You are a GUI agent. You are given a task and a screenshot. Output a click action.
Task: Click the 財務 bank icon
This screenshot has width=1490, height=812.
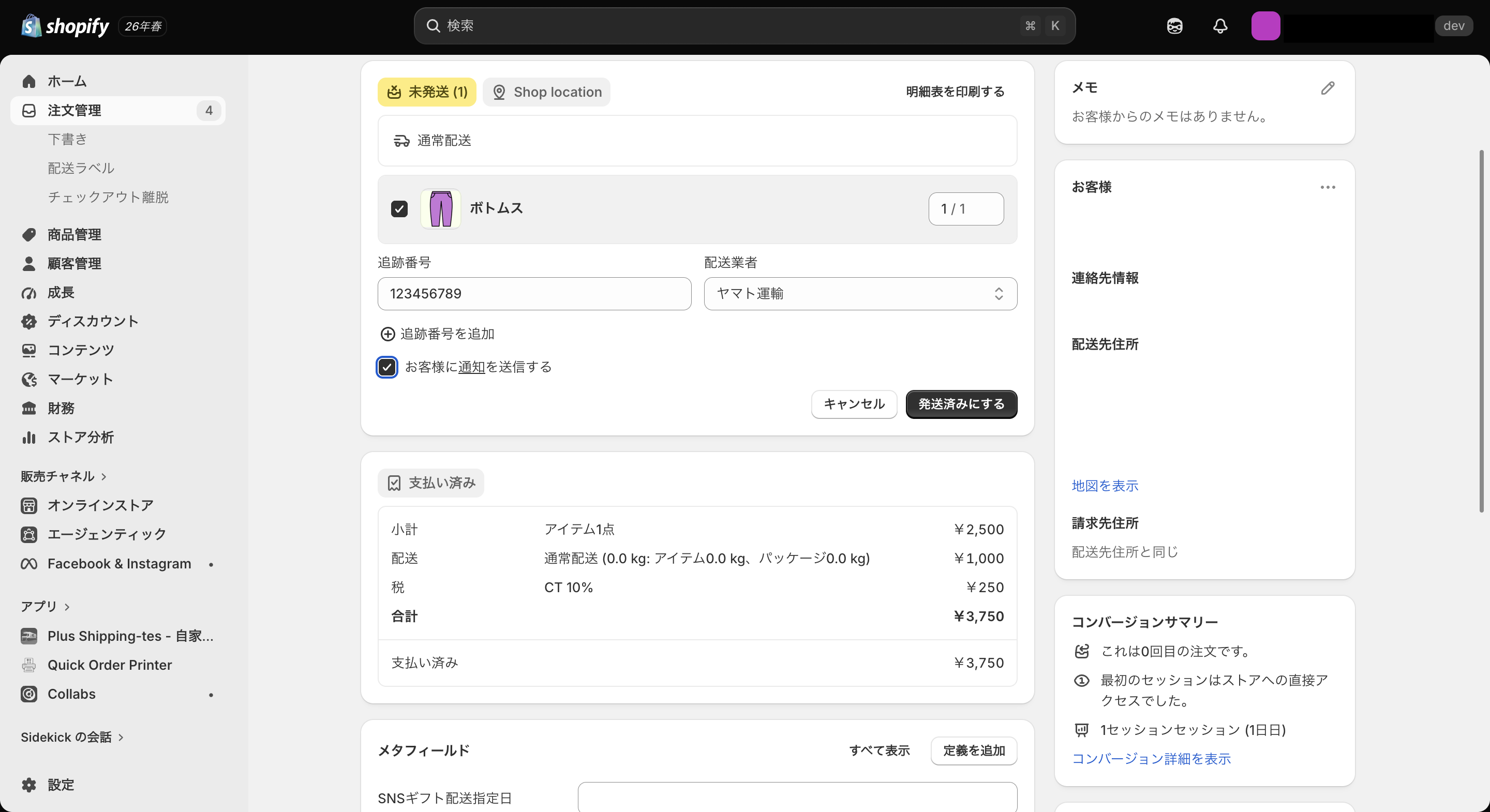28,408
